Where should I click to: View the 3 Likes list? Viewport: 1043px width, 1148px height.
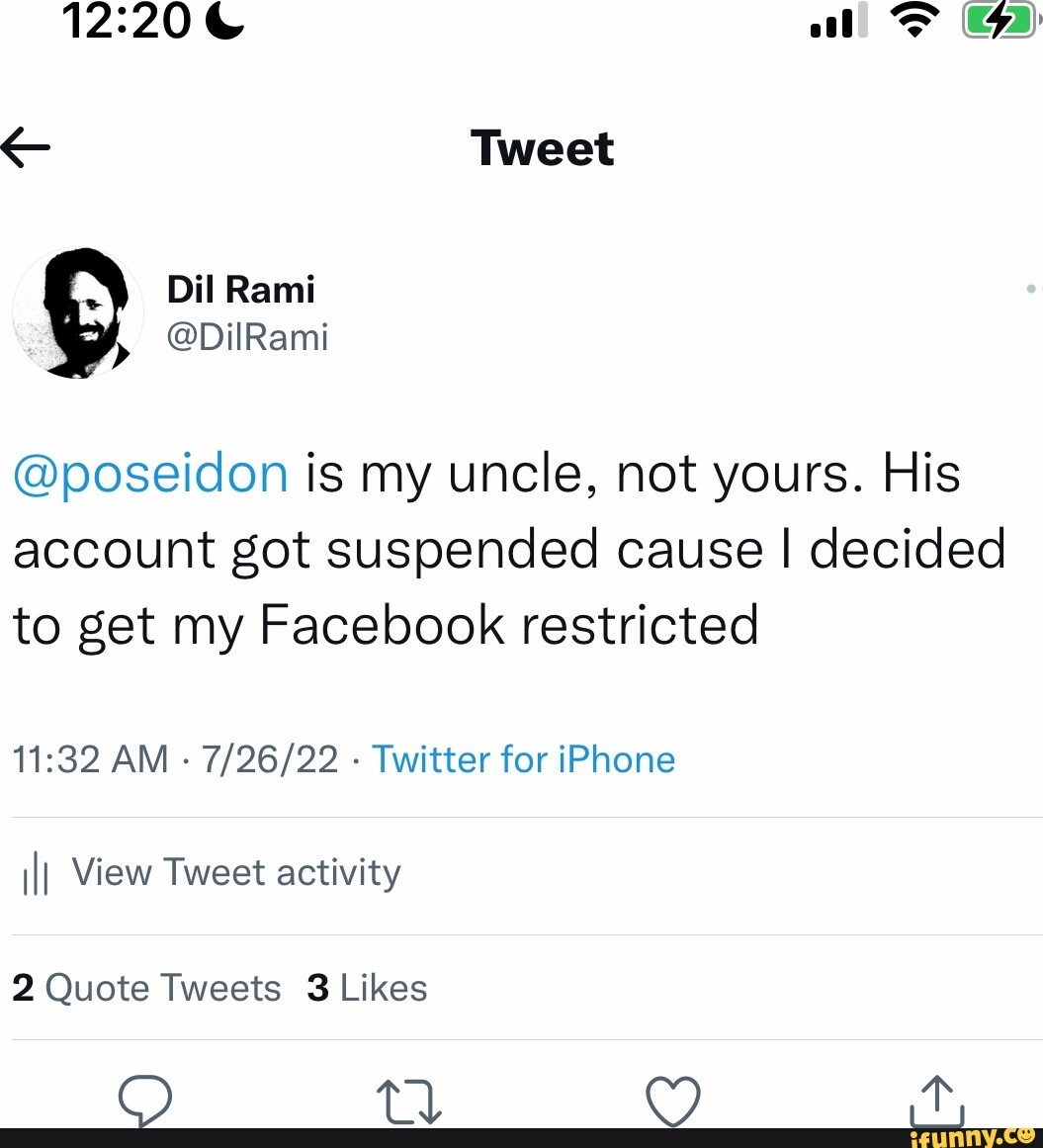click(367, 988)
